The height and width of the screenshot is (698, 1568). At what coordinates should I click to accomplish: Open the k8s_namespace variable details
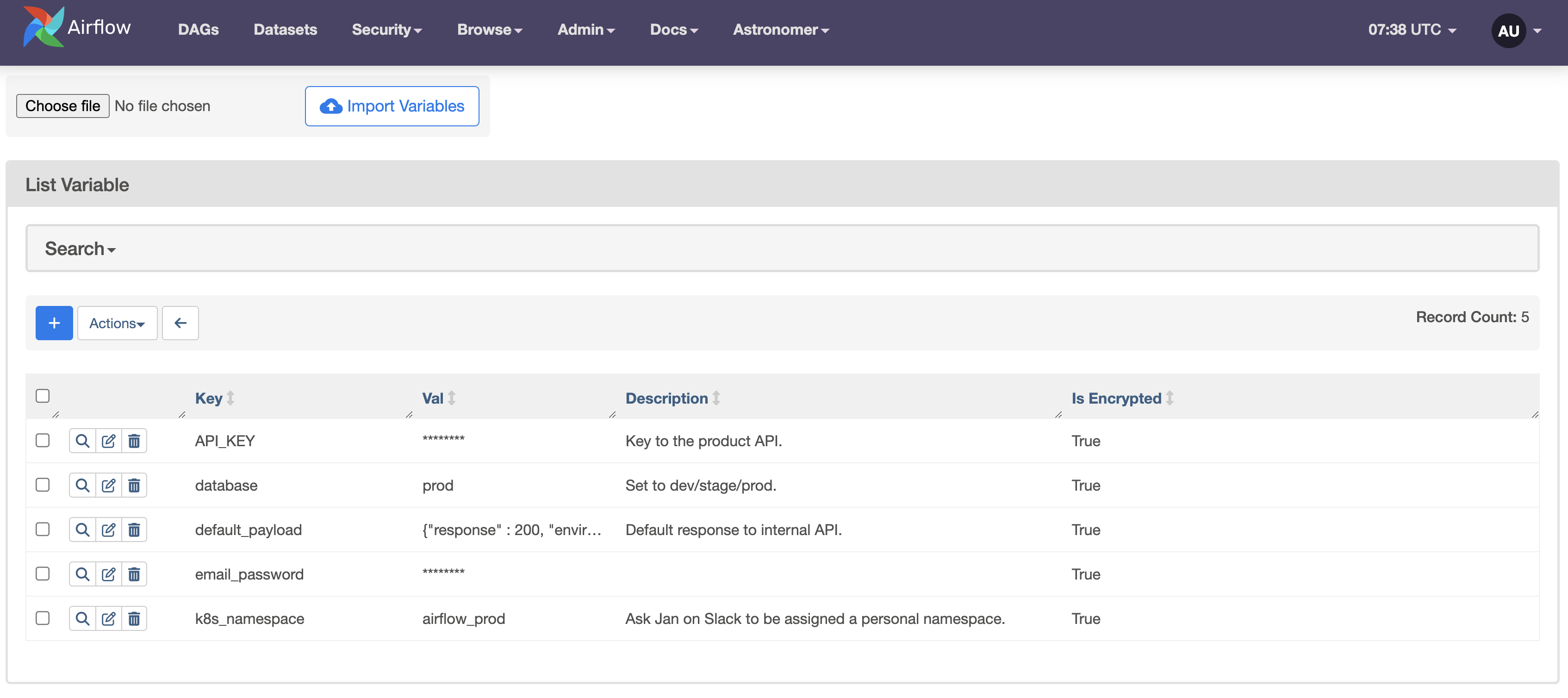(x=82, y=618)
